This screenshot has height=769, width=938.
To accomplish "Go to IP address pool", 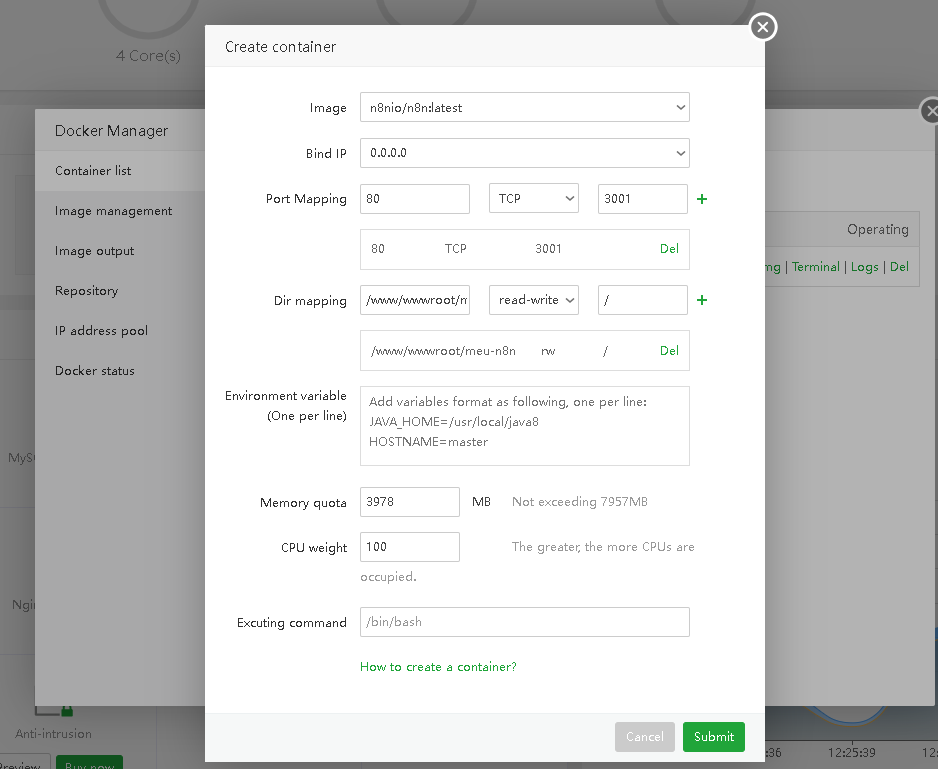I will tap(100, 331).
